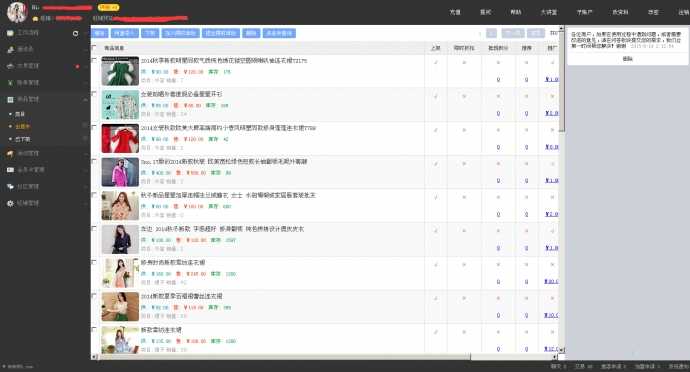Viewport: 690px width, 372px height.
Task: Expand the chat bubbles sidebar section chevron
Action: click(85, 187)
